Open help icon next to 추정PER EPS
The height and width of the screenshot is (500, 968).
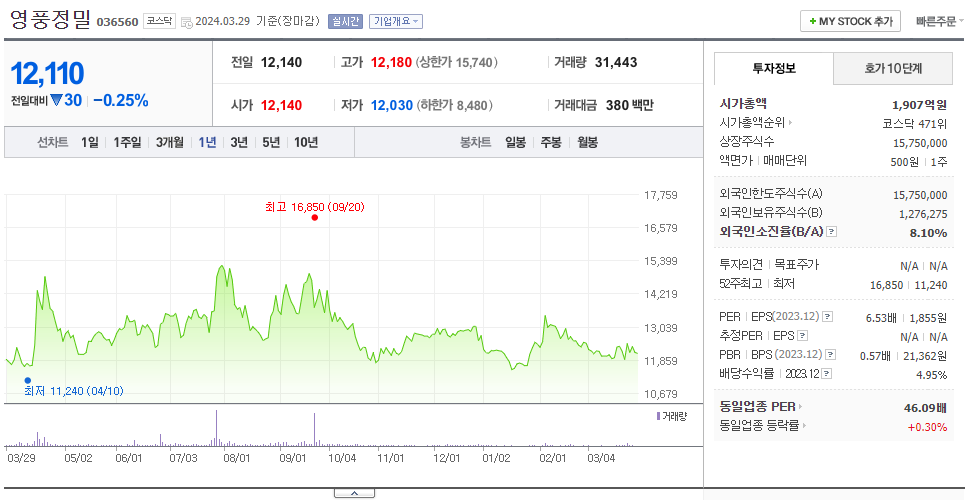pyautogui.click(x=802, y=336)
